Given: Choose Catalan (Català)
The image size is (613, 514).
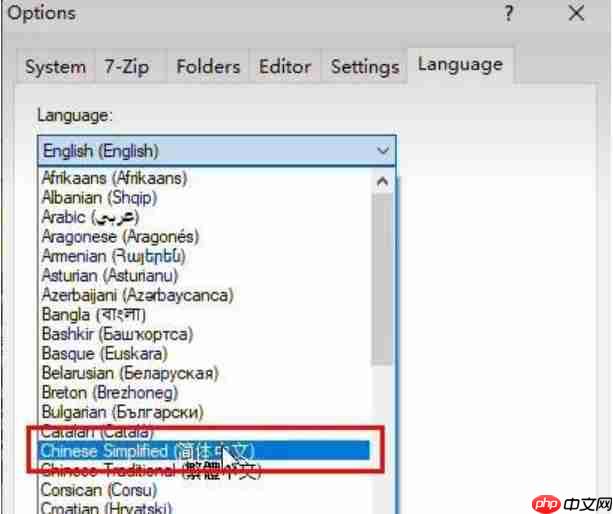Looking at the screenshot, I should tap(205, 432).
